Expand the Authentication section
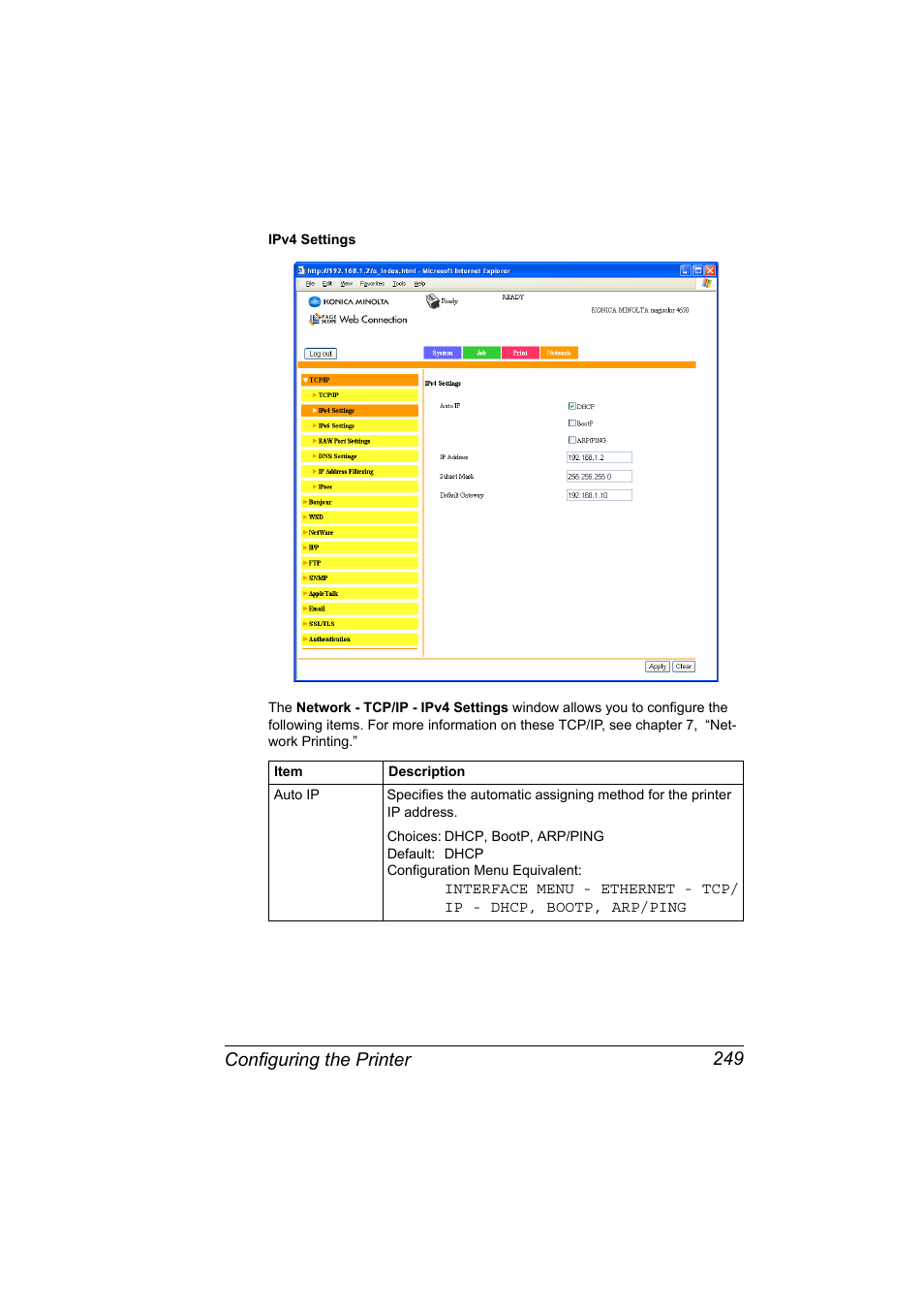The image size is (924, 1308). coord(359,639)
